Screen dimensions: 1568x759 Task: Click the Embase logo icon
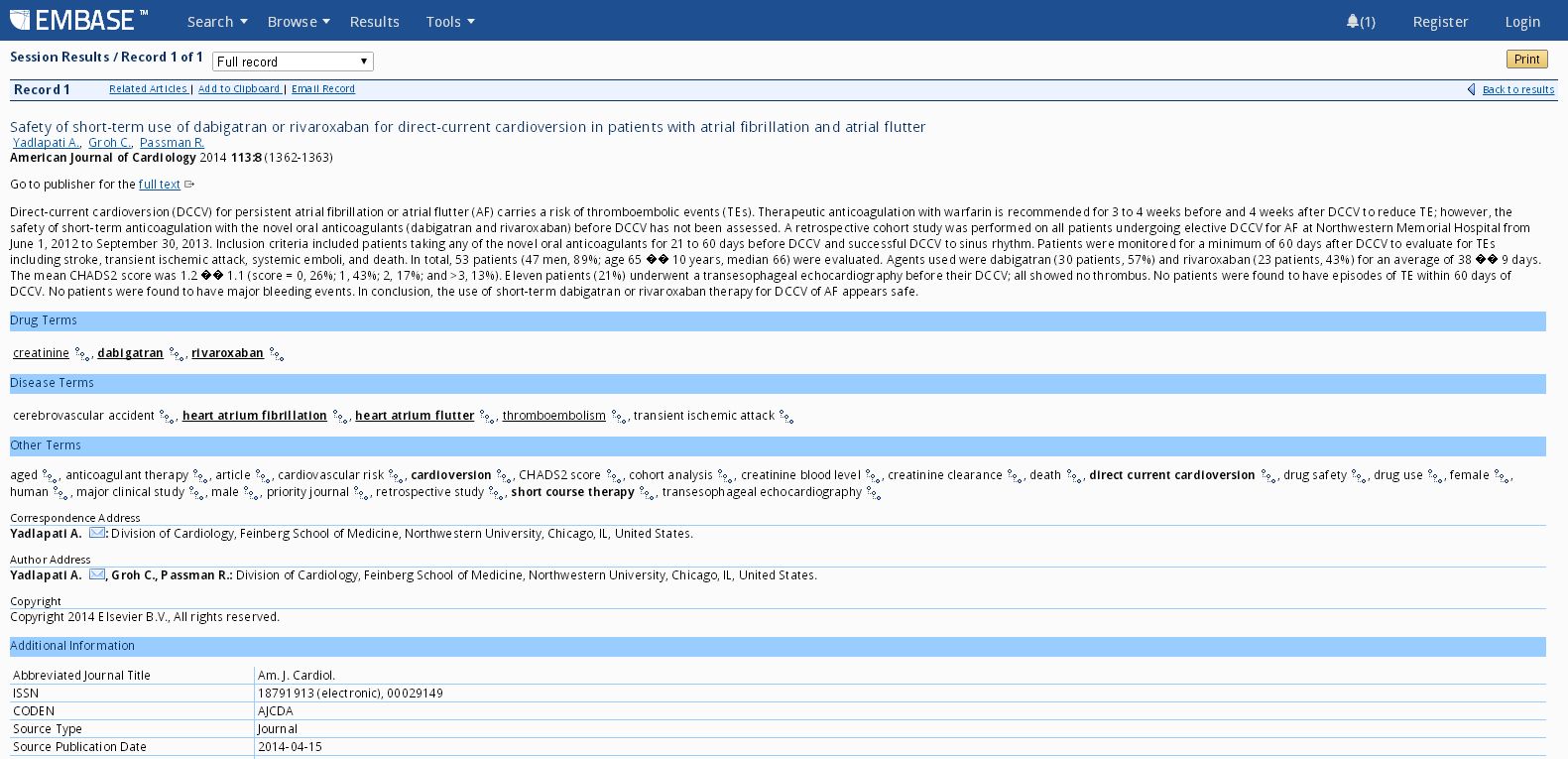(20, 20)
